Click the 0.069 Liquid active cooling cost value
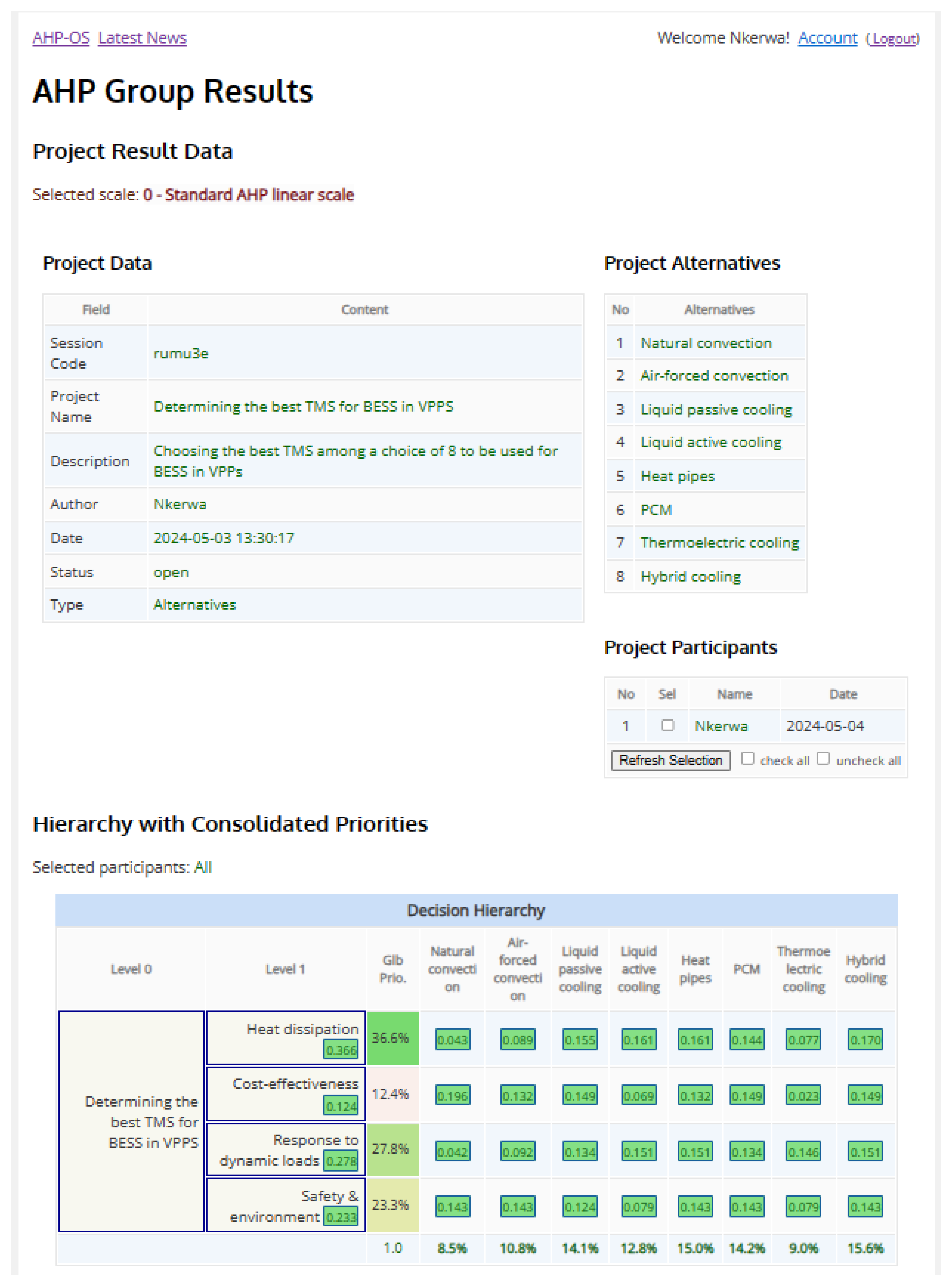Viewport: 952px width, 1288px height. click(x=639, y=1096)
